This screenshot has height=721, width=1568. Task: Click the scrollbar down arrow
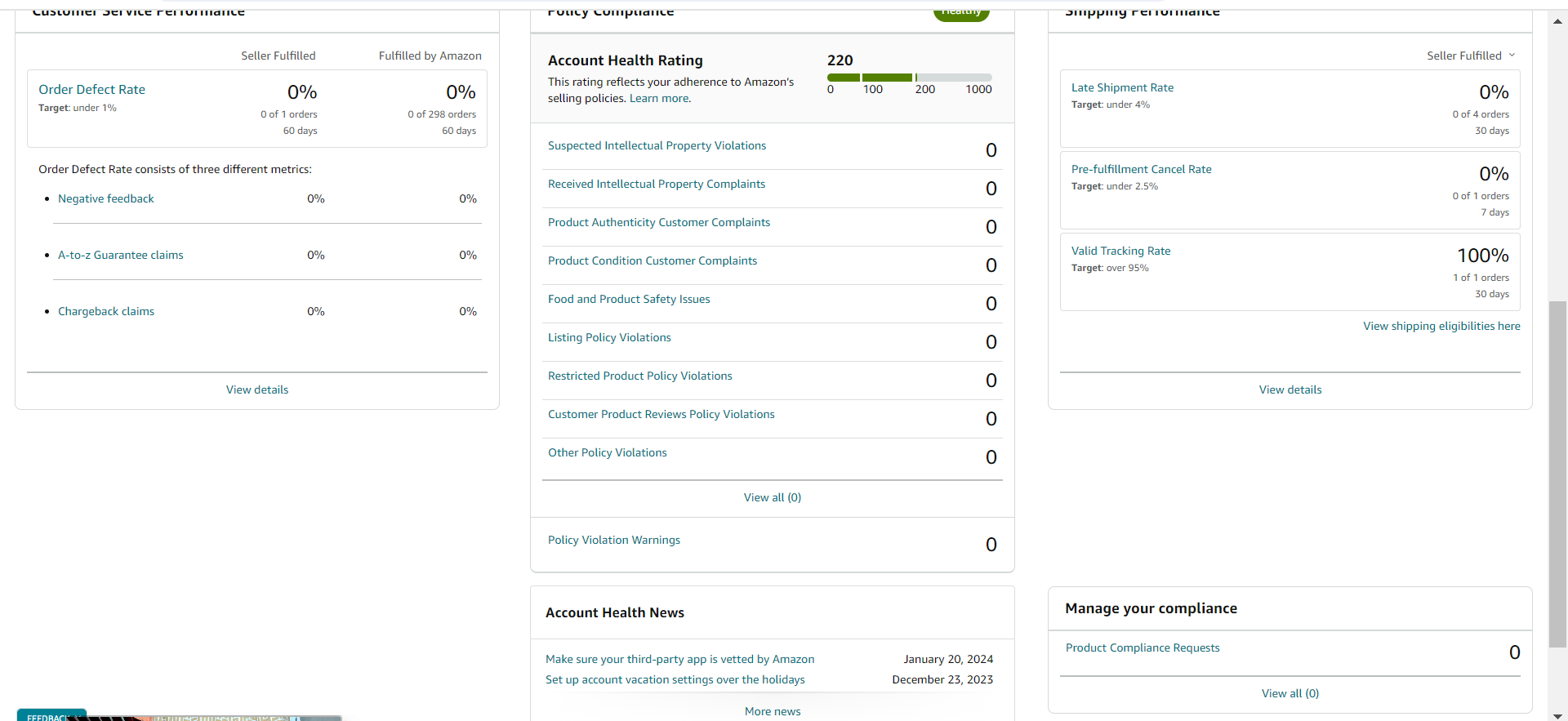click(x=1558, y=715)
